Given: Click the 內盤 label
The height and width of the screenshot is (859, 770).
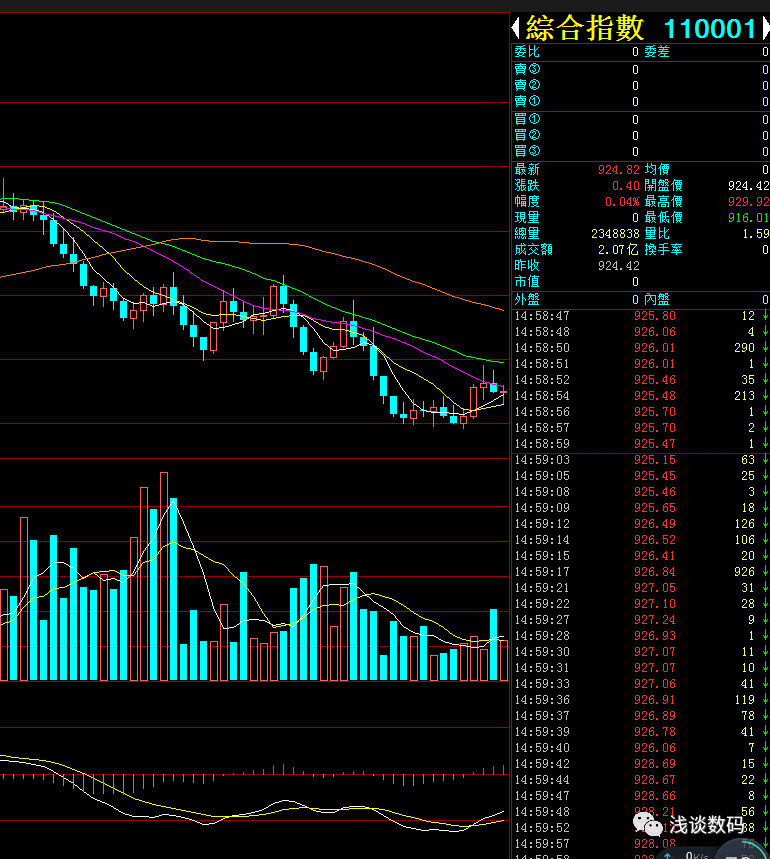Looking at the screenshot, I should point(657,299).
